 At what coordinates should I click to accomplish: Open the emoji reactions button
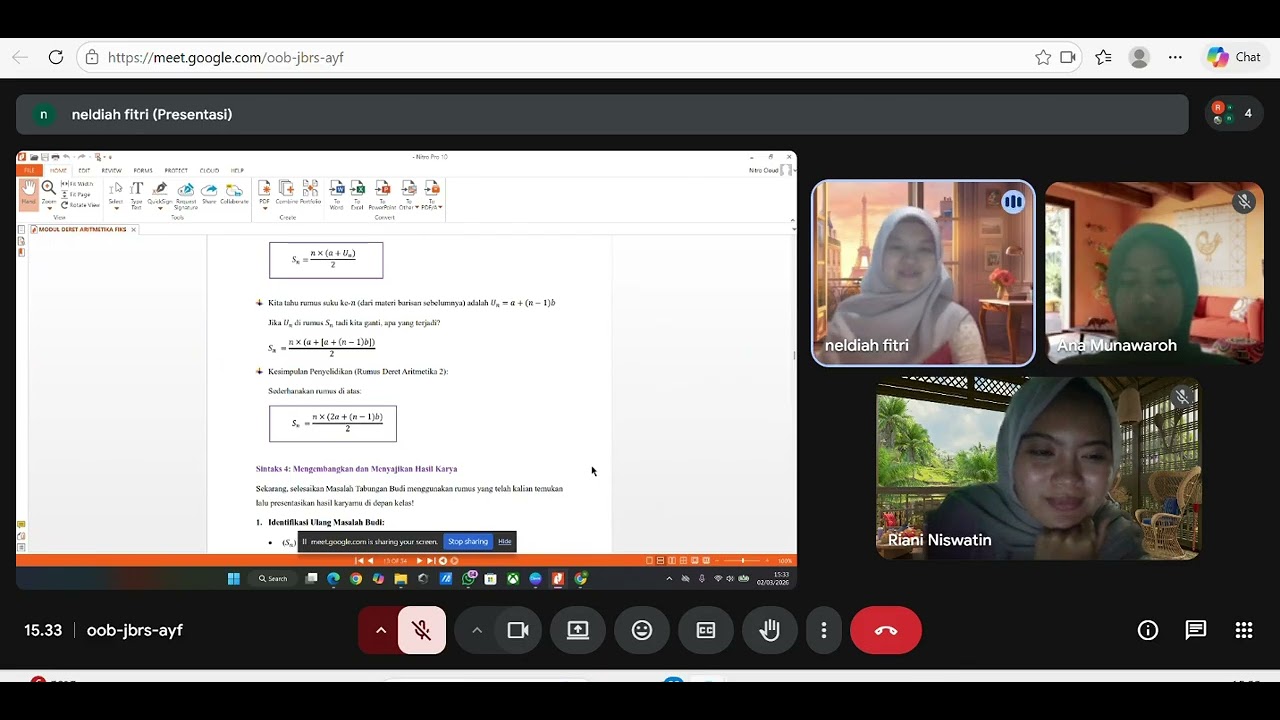pyautogui.click(x=642, y=630)
